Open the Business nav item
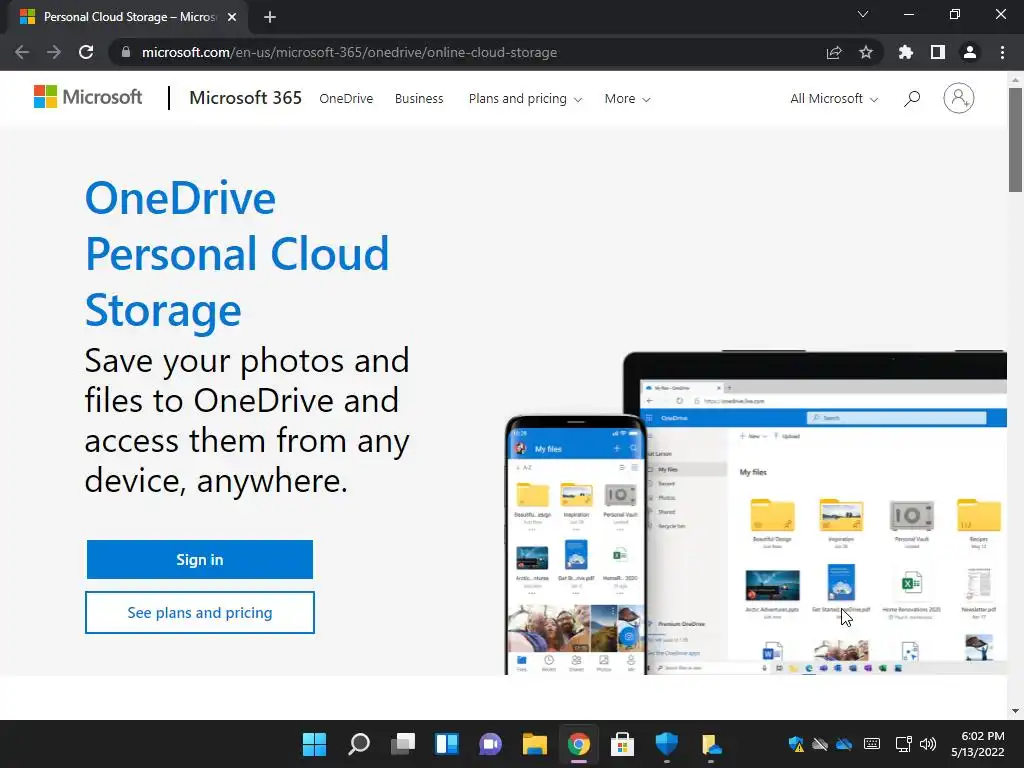Image resolution: width=1024 pixels, height=768 pixels. click(419, 99)
